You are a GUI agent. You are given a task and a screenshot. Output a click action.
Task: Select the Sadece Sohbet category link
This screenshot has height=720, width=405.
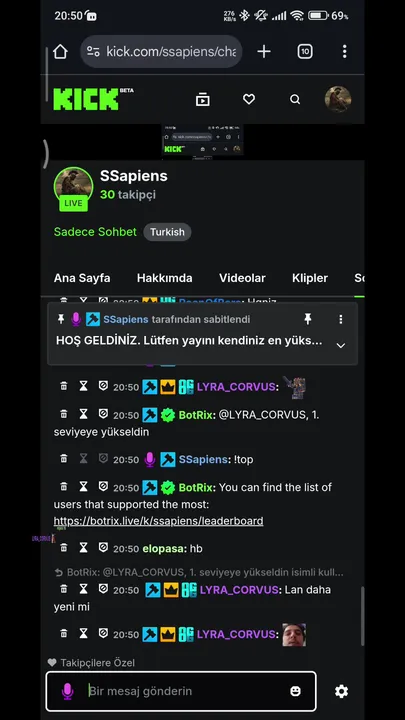[95, 232]
